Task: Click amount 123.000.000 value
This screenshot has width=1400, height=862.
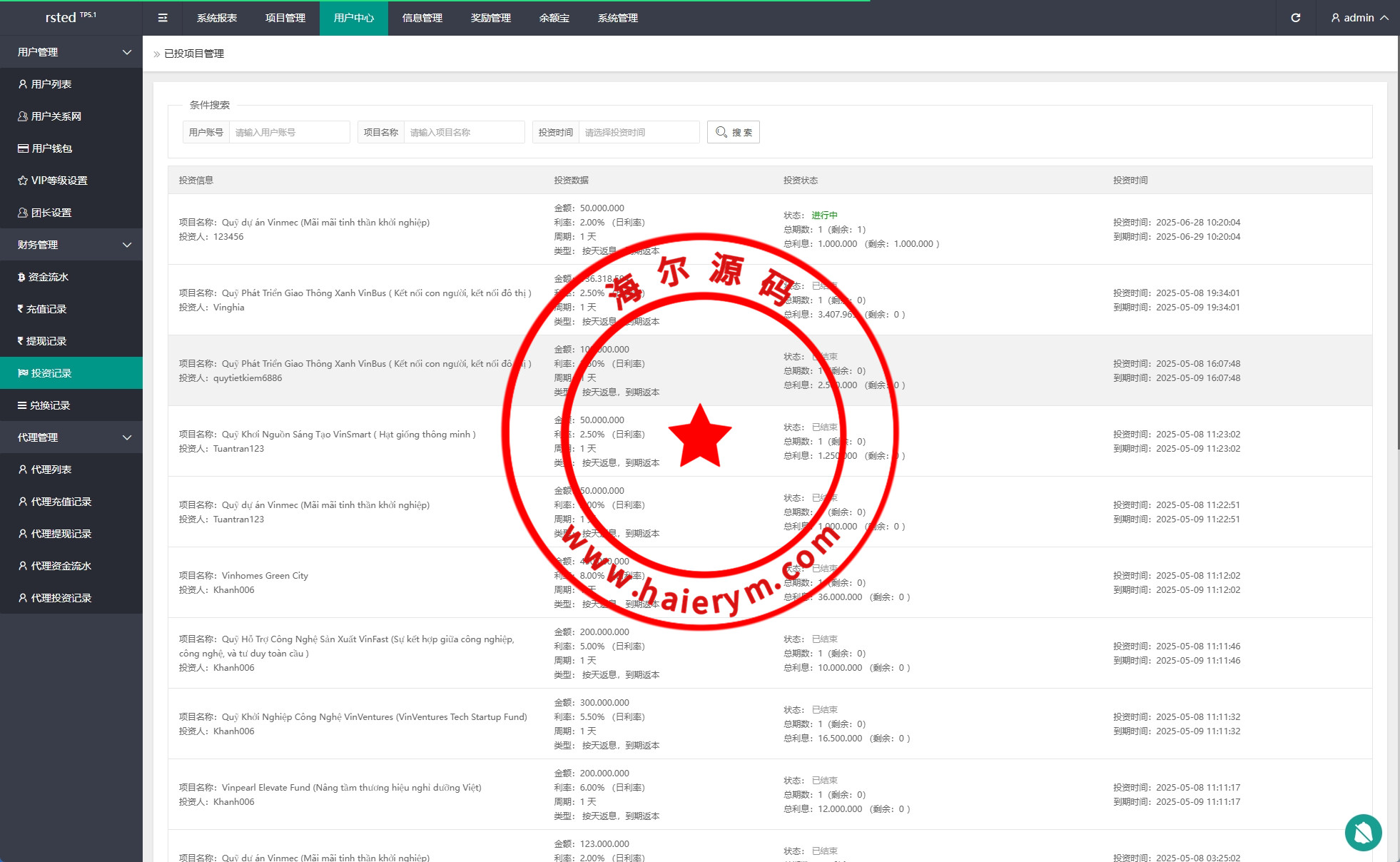Action: [604, 844]
